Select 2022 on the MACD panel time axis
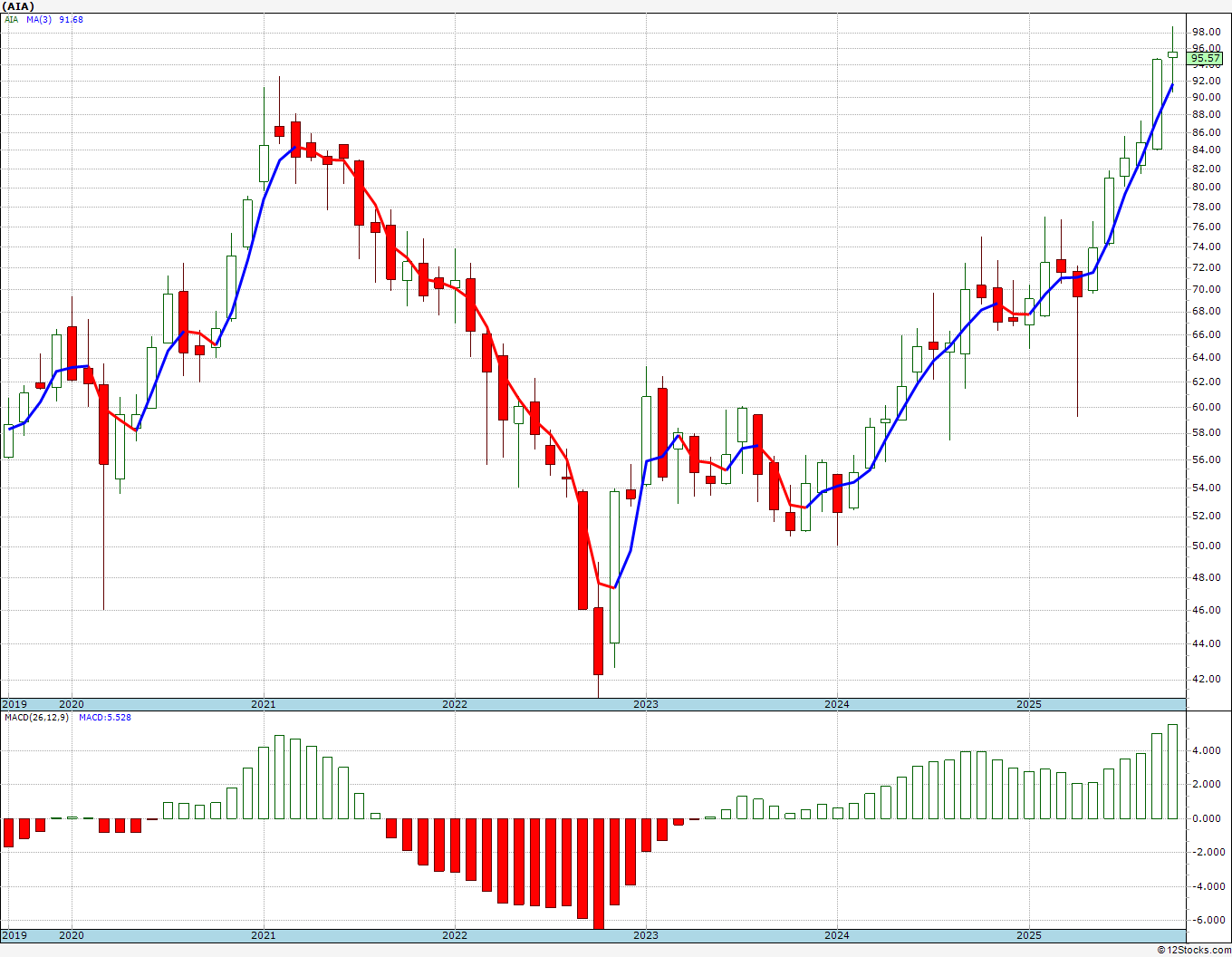1232x957 pixels. [454, 935]
